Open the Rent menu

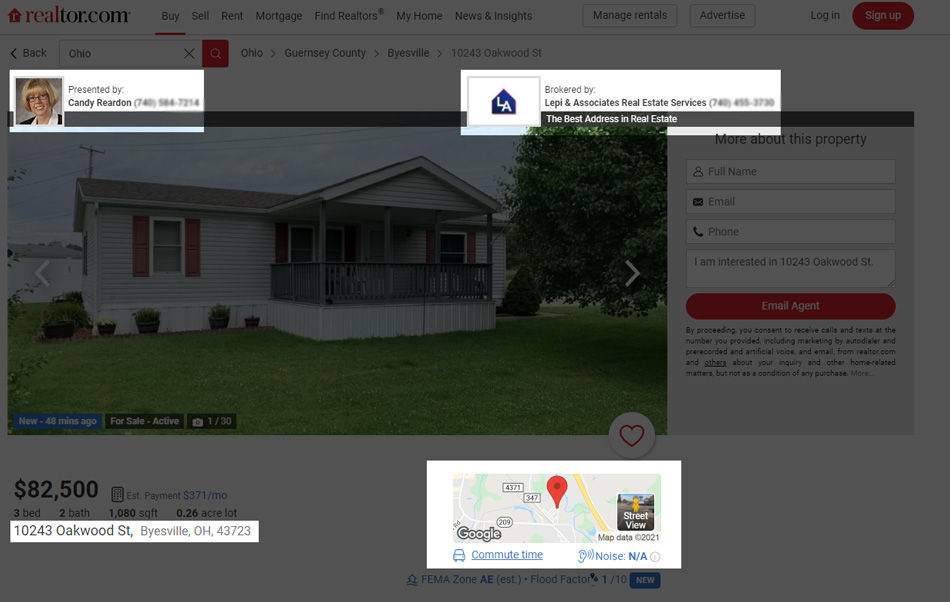tap(232, 16)
